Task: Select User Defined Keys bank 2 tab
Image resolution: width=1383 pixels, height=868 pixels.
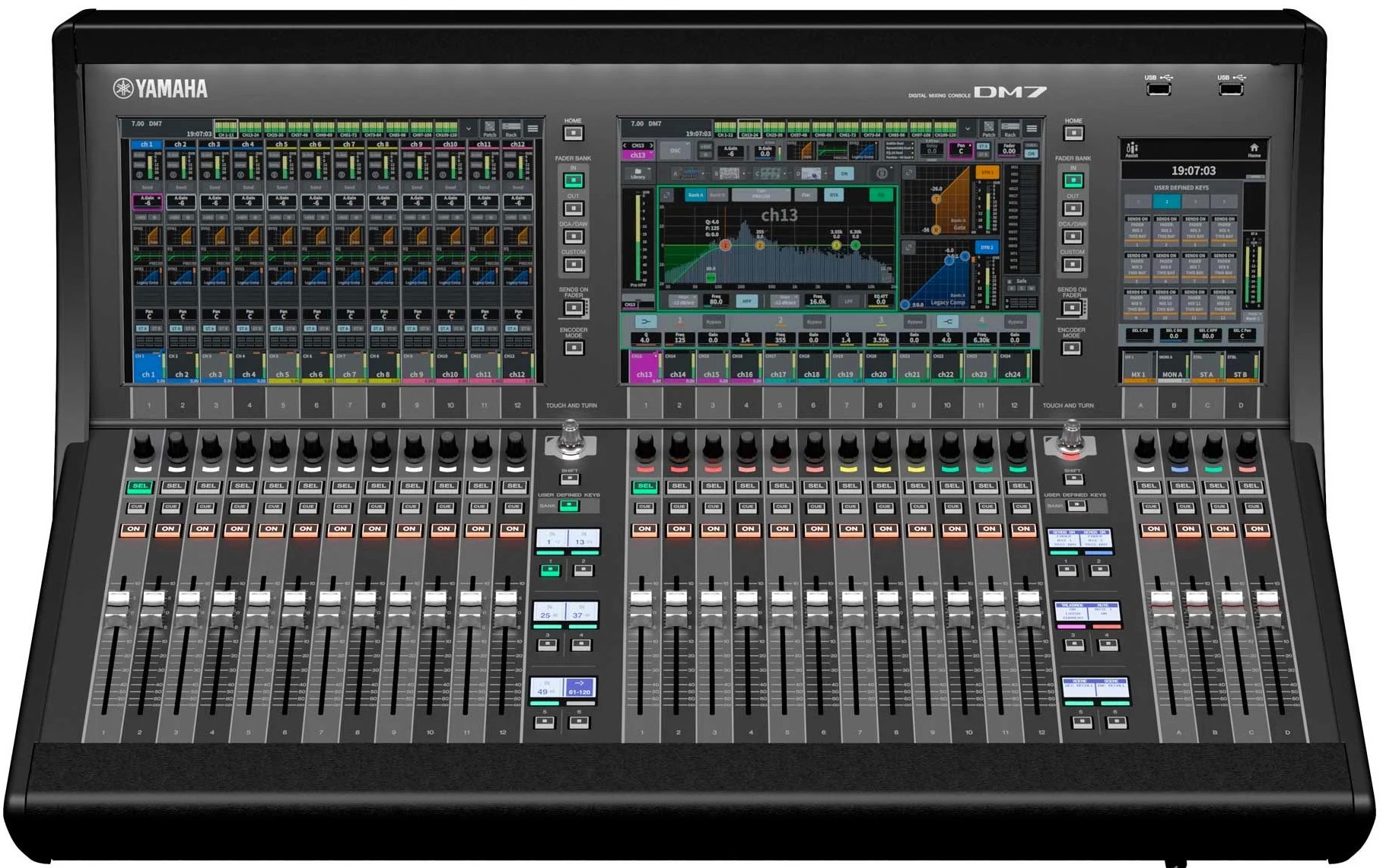Action: point(1166,202)
